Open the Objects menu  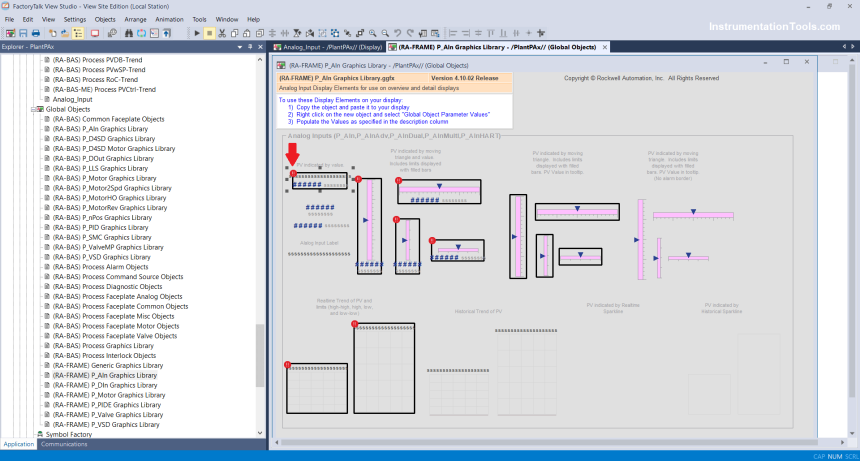click(x=105, y=19)
